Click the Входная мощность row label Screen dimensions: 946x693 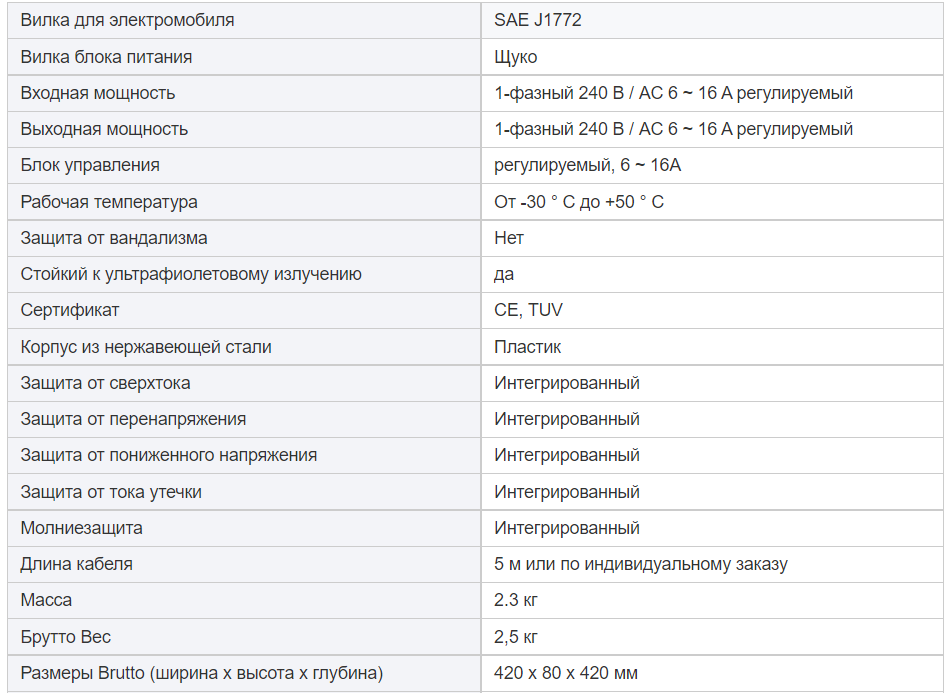[98, 93]
